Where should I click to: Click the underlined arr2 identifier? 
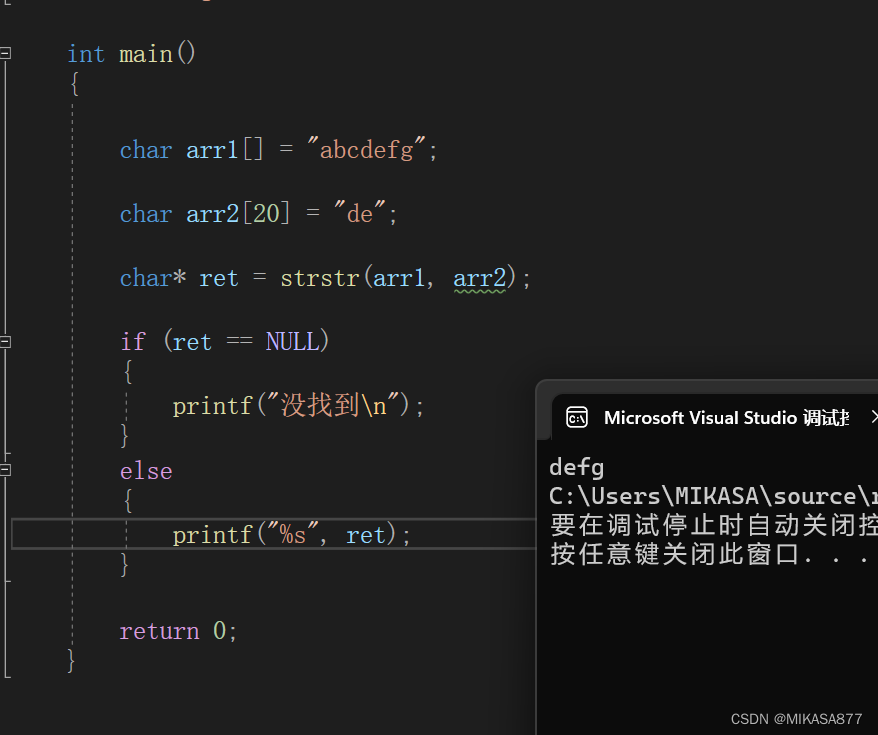[478, 277]
